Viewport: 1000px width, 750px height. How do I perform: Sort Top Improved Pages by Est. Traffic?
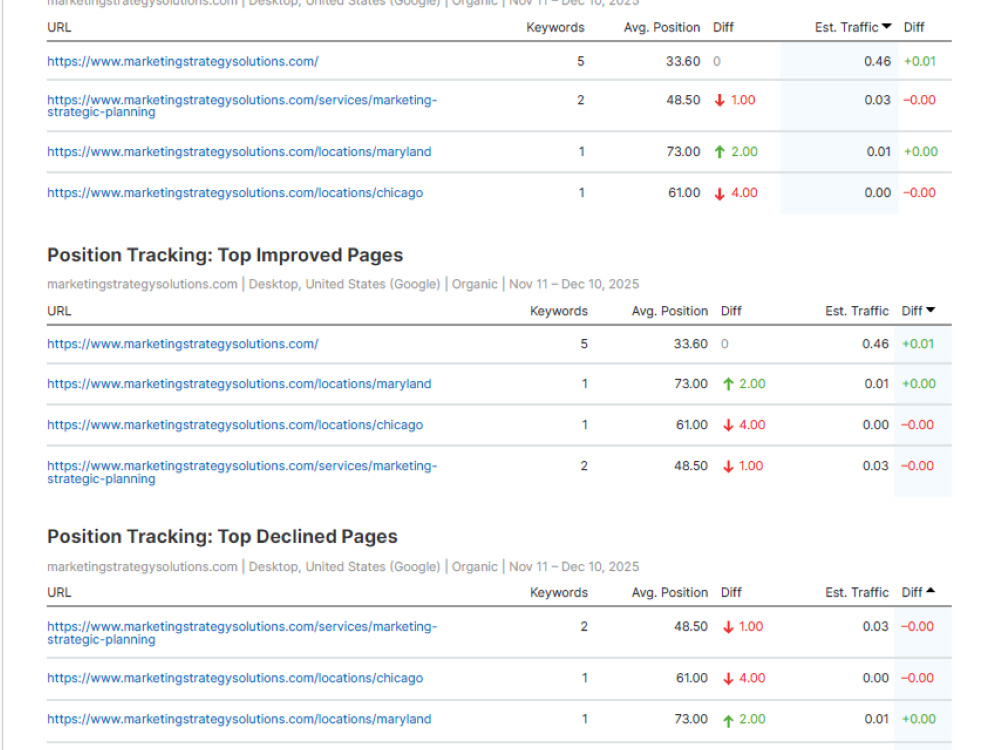click(857, 311)
